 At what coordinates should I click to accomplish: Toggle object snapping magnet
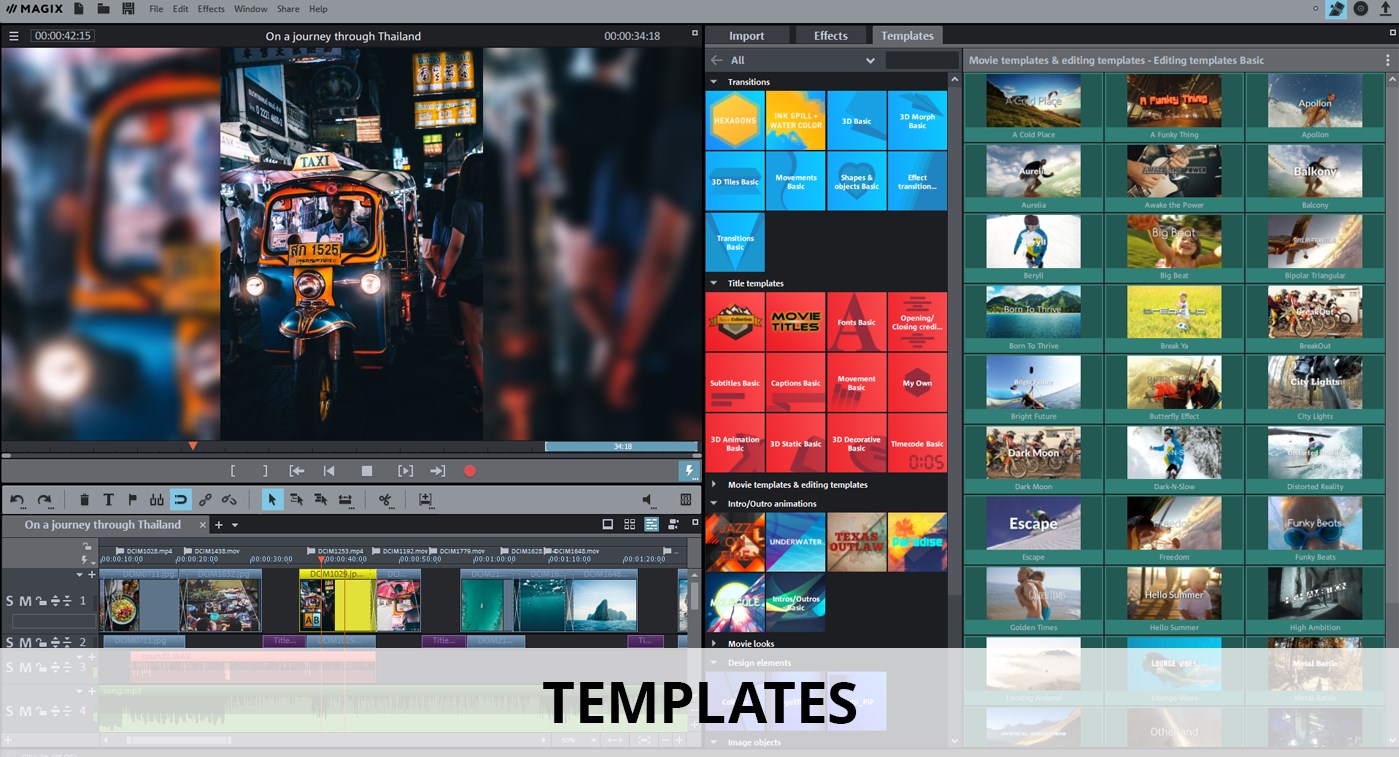click(180, 500)
